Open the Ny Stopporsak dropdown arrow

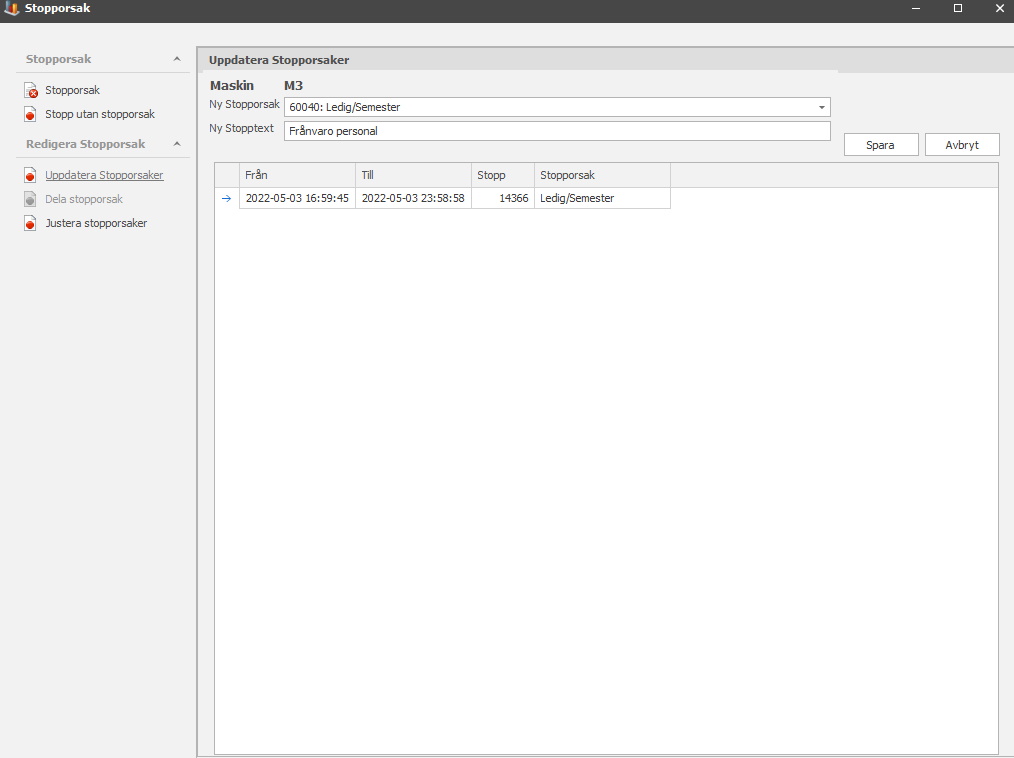[x=821, y=107]
